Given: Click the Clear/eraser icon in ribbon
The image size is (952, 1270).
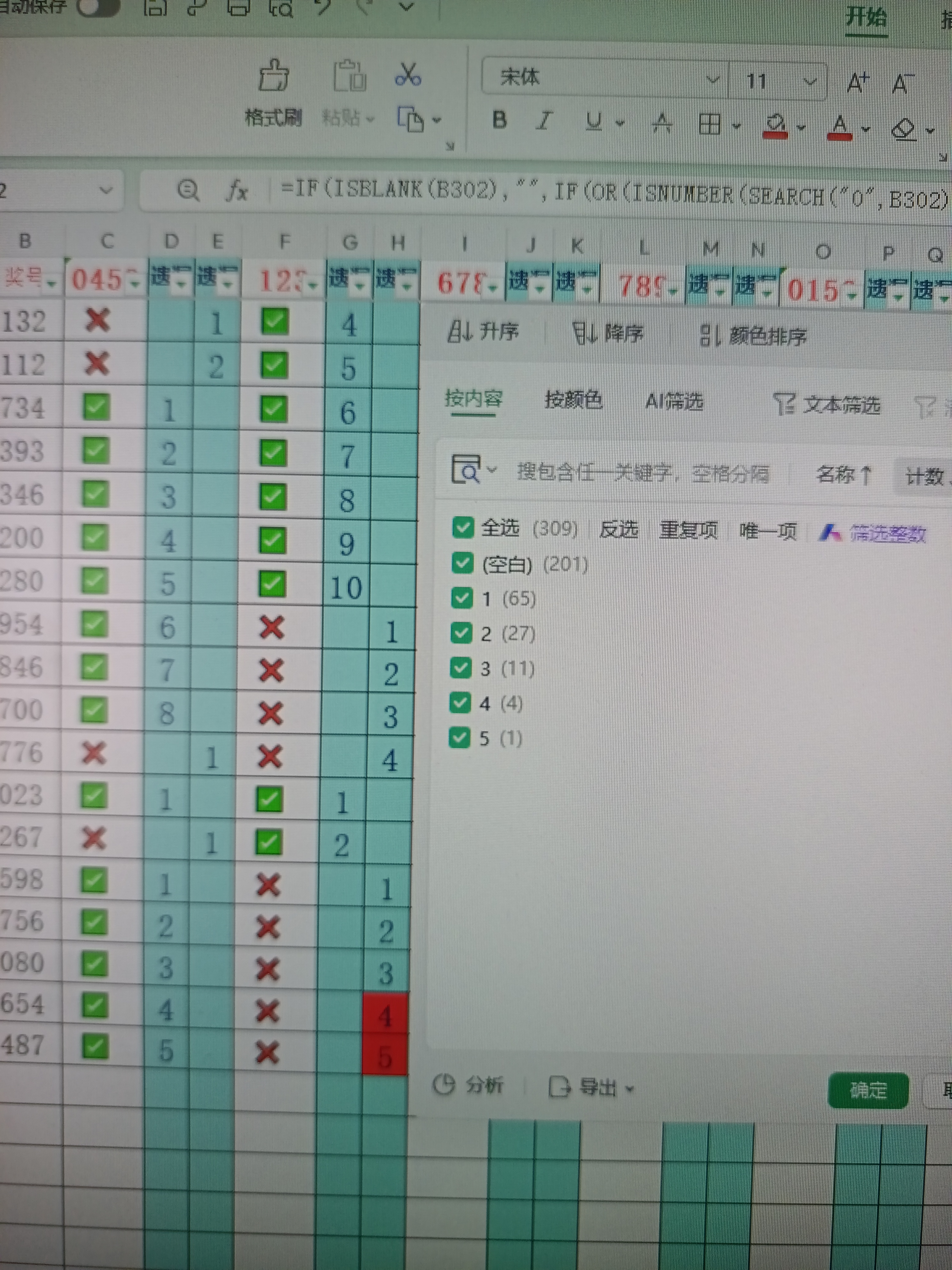Looking at the screenshot, I should (x=904, y=129).
